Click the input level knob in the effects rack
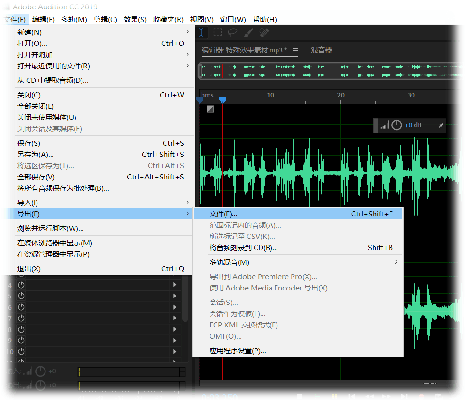Screen dimensions: 465x401 [x=40, y=371]
